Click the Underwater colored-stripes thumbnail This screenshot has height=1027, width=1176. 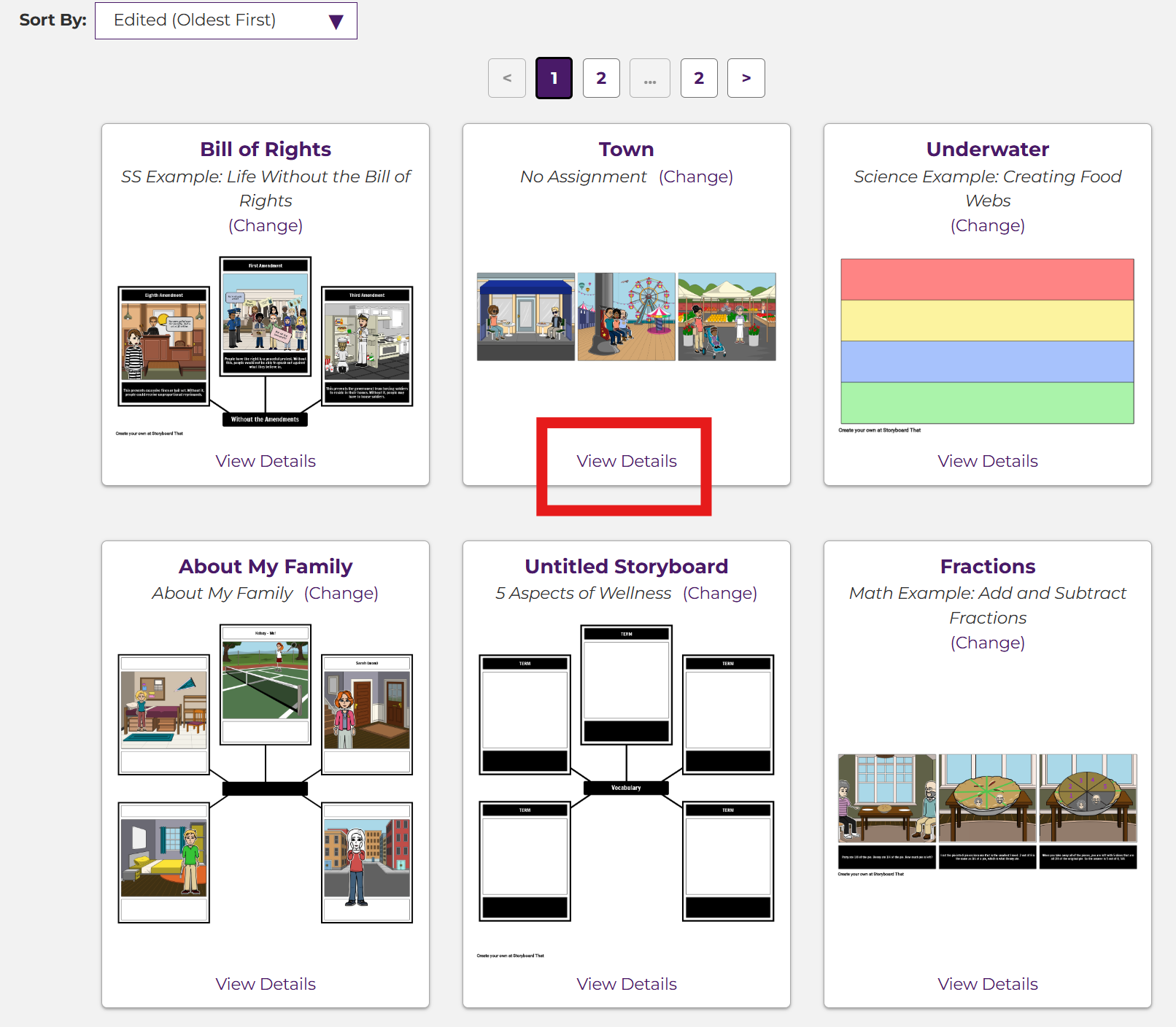click(988, 345)
